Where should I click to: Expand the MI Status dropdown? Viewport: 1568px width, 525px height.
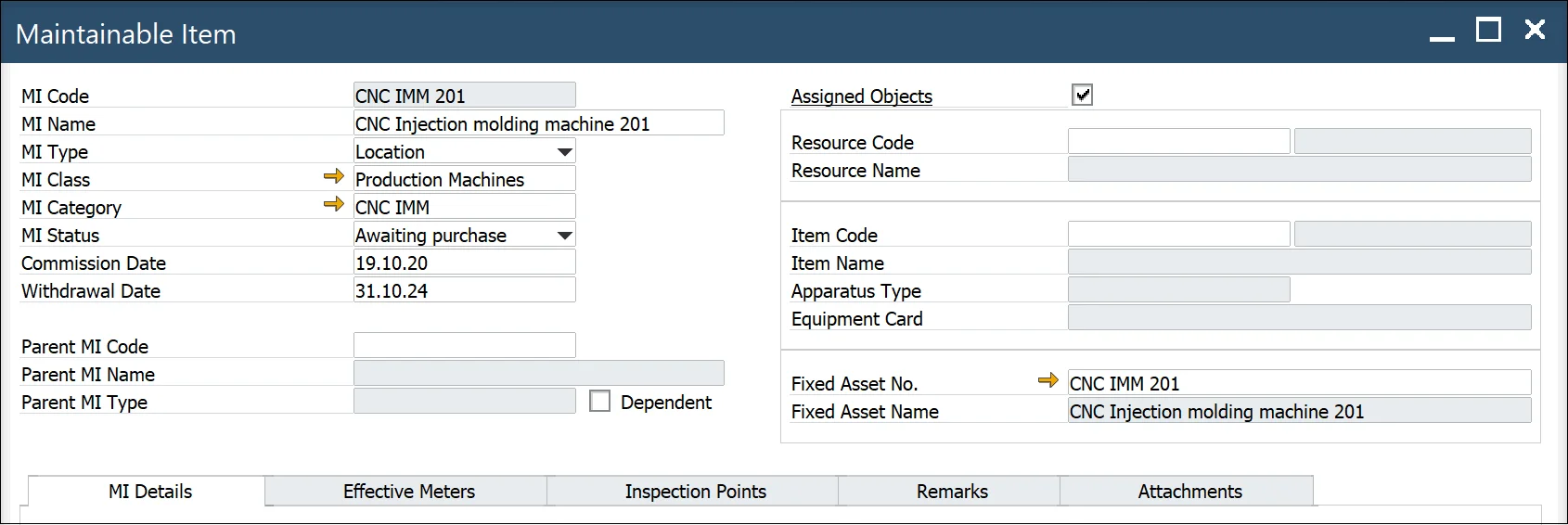point(564,236)
